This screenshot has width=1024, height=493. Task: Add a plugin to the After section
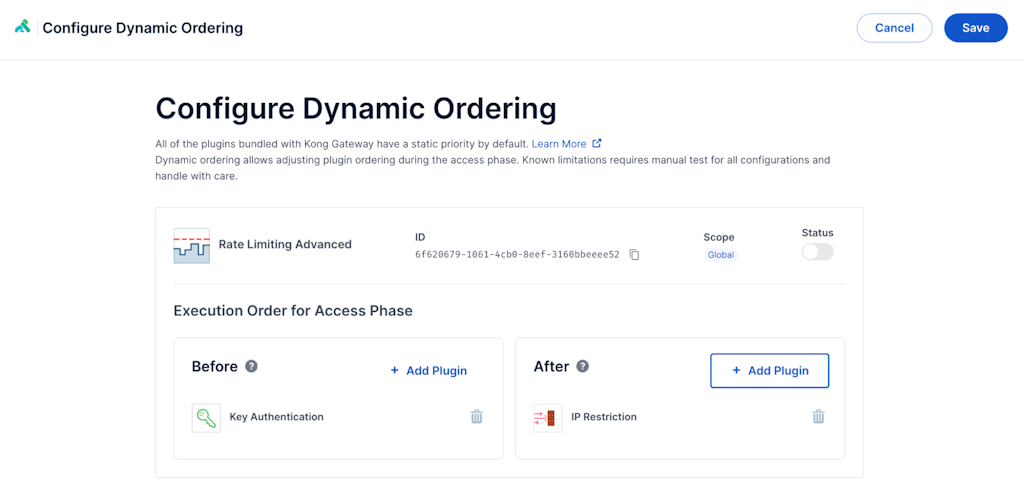tap(769, 370)
